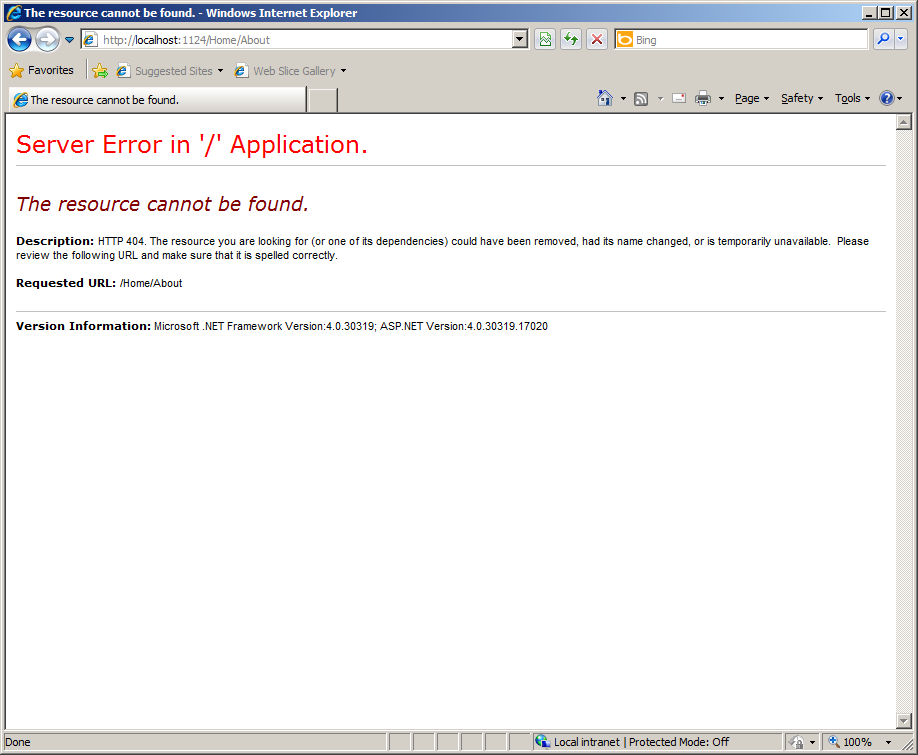This screenshot has width=918, height=755.
Task: Expand Web Slice Gallery dropdown arrow
Action: coord(344,71)
